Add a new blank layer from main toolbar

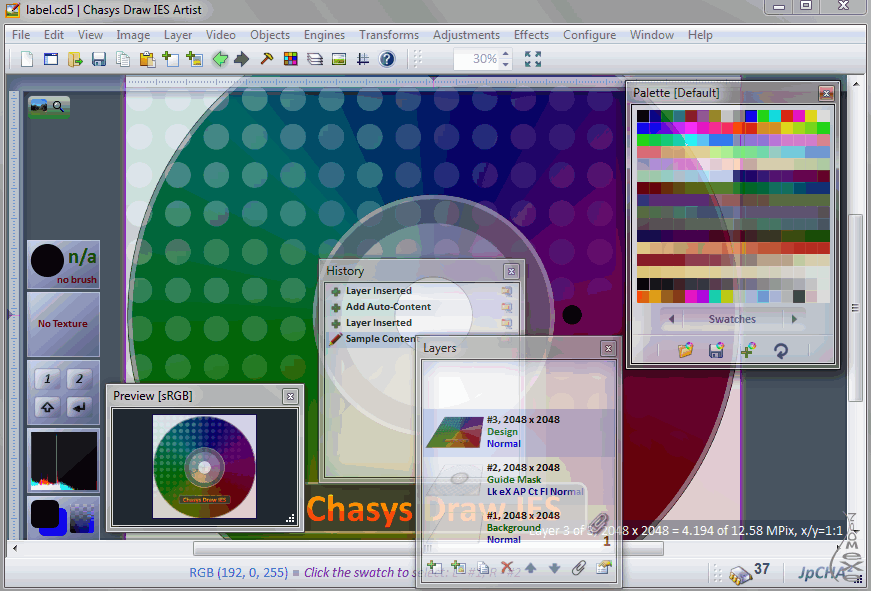tap(171, 59)
